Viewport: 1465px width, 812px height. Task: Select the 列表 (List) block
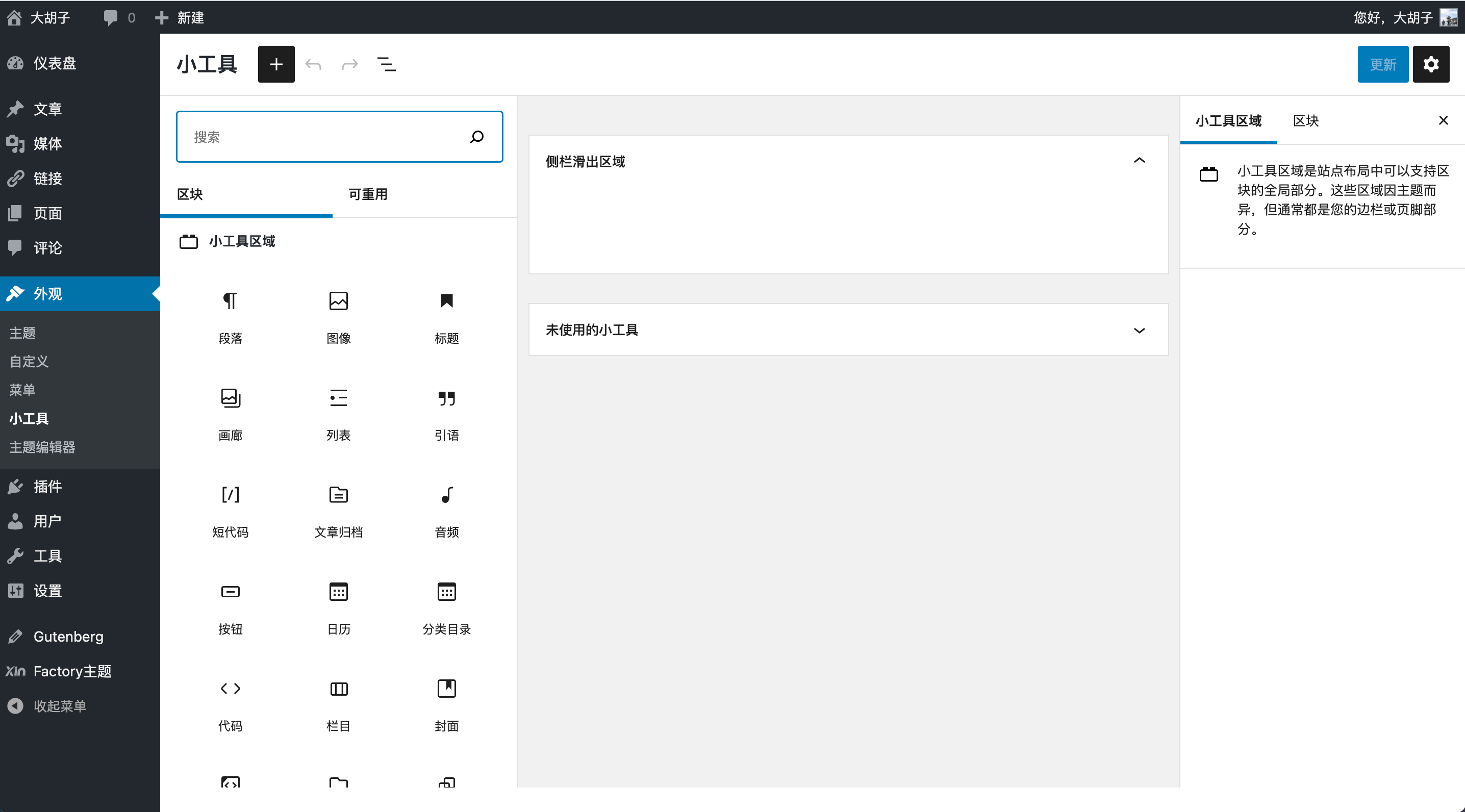339,413
